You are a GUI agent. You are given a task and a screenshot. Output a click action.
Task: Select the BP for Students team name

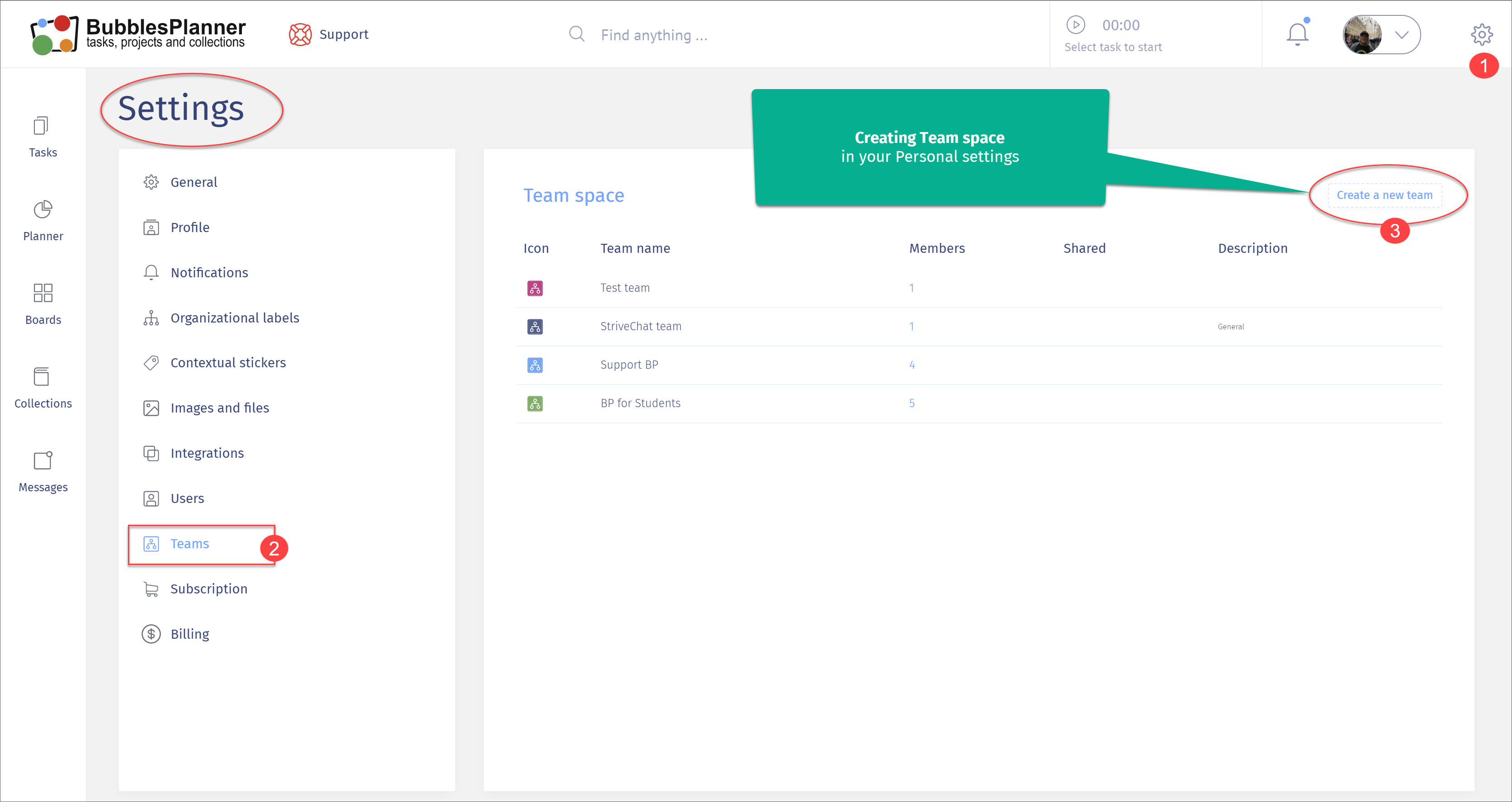click(x=640, y=403)
